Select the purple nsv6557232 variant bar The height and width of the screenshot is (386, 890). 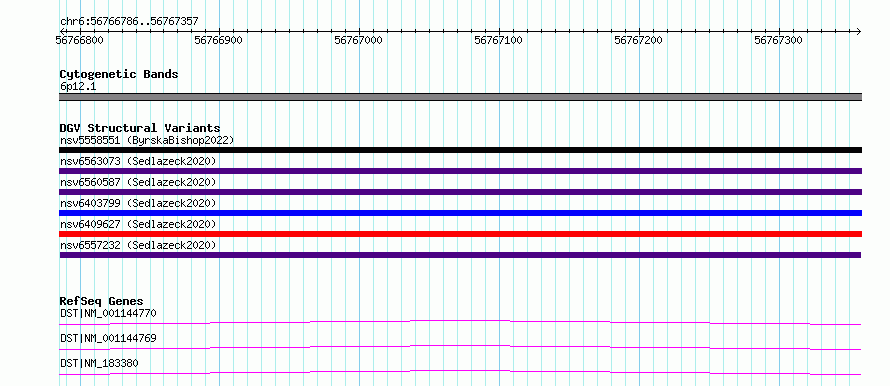(x=460, y=255)
